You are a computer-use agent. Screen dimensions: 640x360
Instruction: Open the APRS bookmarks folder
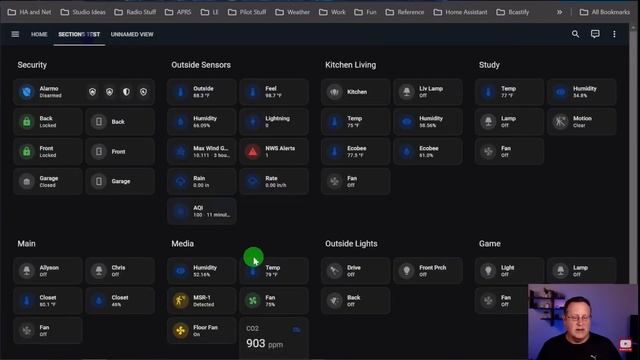pos(178,12)
